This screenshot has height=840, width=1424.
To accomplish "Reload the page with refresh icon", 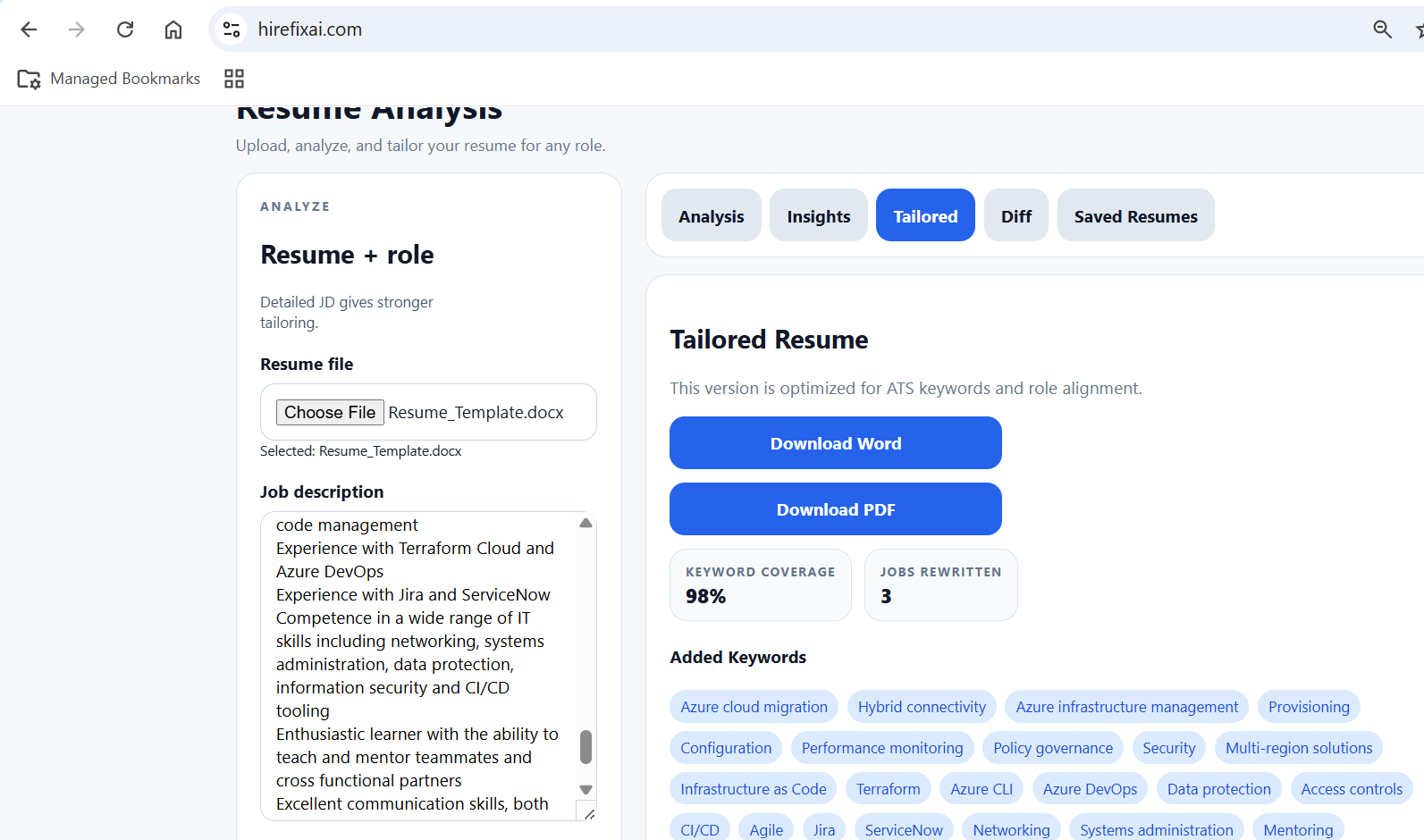I will click(x=125, y=29).
